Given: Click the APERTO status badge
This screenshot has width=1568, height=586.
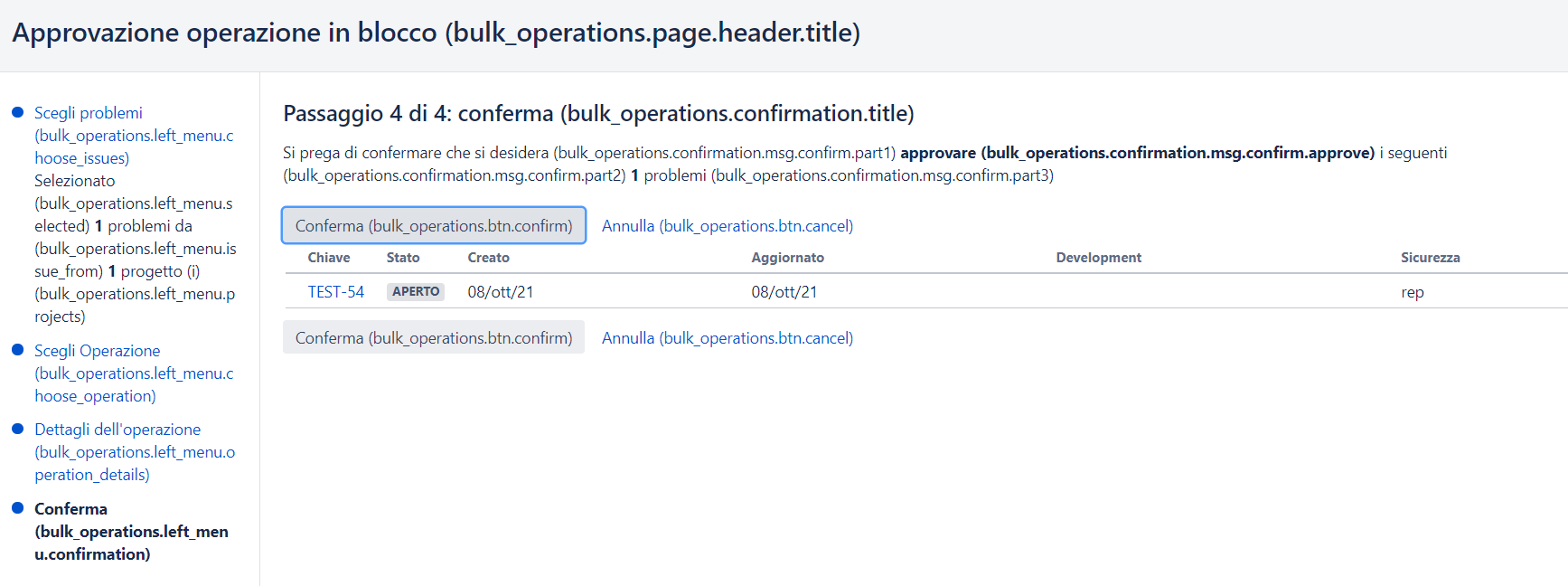Looking at the screenshot, I should [416, 292].
